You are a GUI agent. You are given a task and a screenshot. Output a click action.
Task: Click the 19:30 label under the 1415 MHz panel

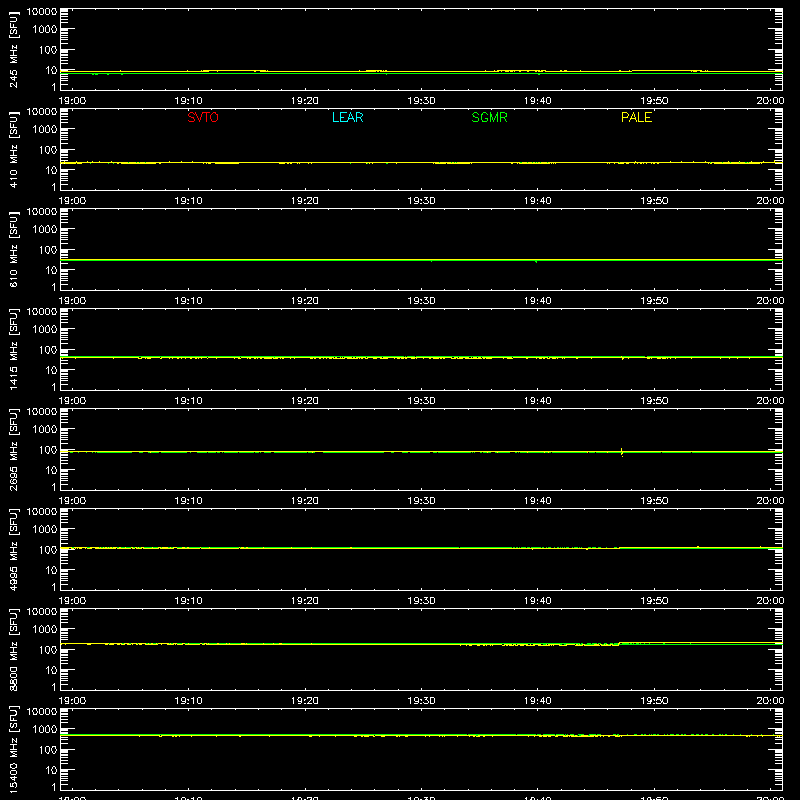click(421, 401)
